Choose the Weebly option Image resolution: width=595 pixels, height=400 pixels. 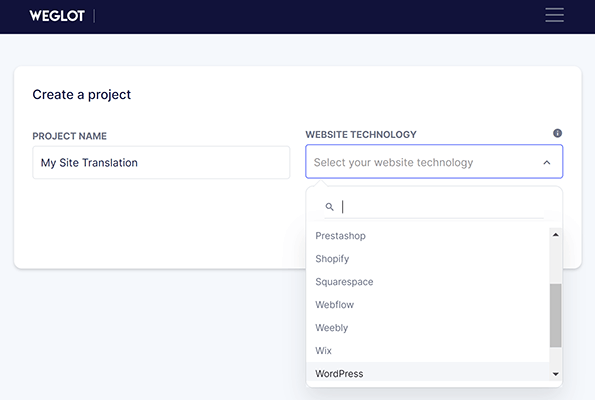click(428, 328)
